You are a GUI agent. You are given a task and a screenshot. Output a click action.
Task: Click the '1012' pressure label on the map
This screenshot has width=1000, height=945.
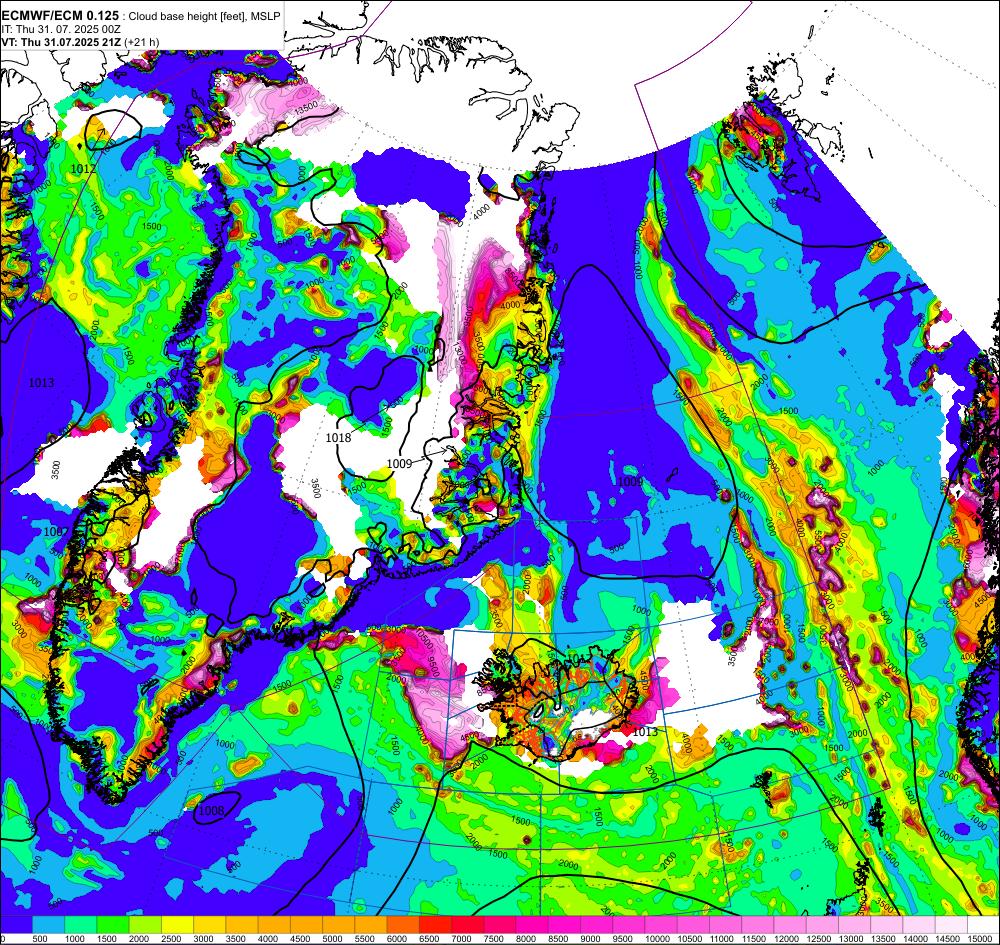tap(84, 168)
